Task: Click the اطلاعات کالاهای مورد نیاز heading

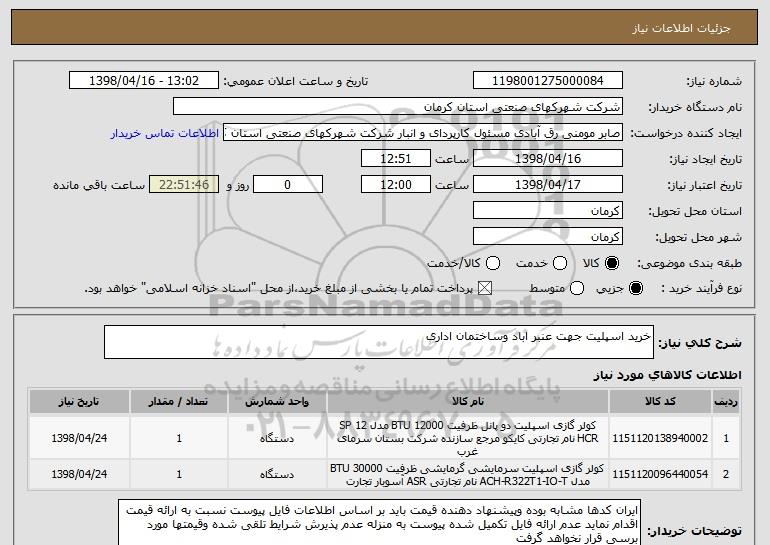Action: tap(667, 375)
